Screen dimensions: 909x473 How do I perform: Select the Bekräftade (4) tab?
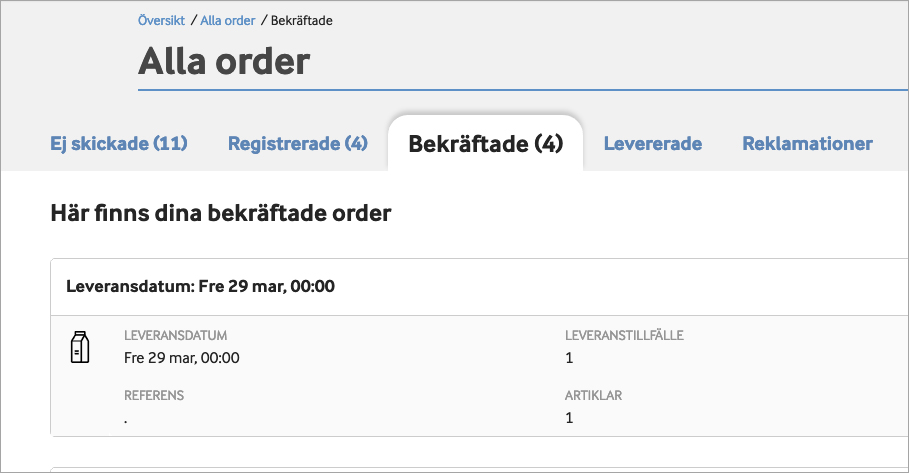(486, 144)
